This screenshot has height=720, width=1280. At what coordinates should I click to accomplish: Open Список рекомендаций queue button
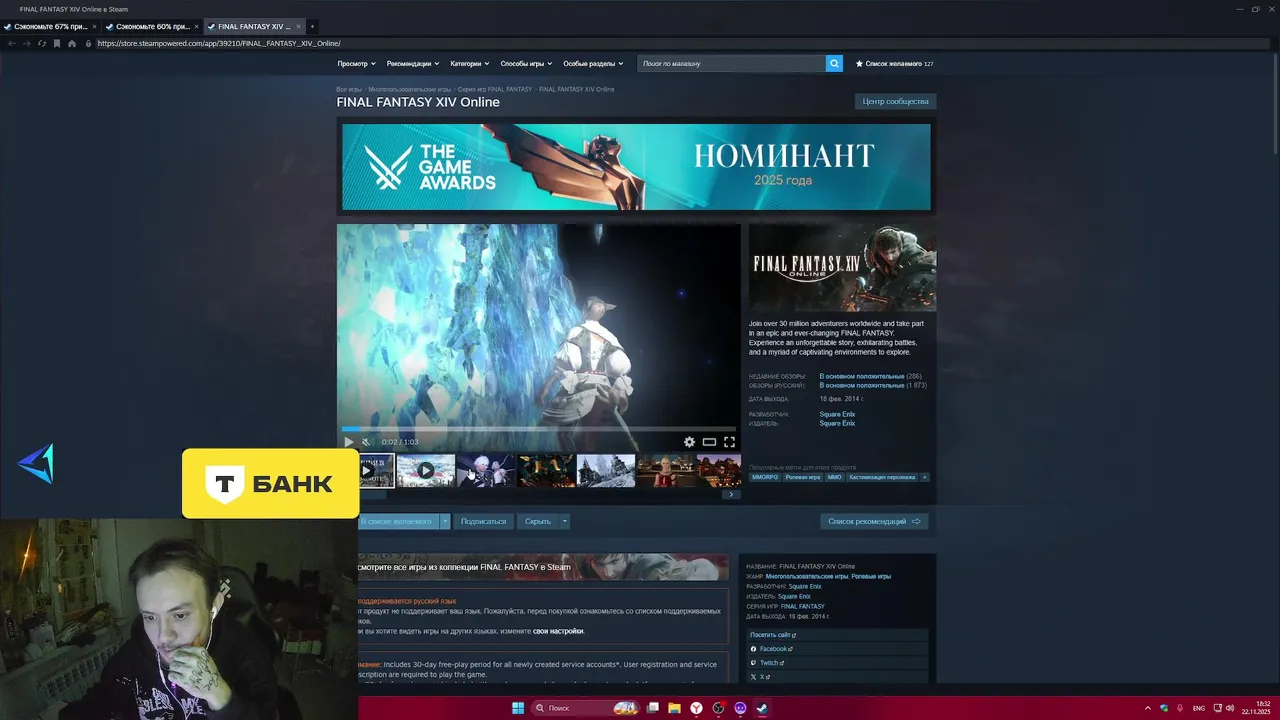874,521
